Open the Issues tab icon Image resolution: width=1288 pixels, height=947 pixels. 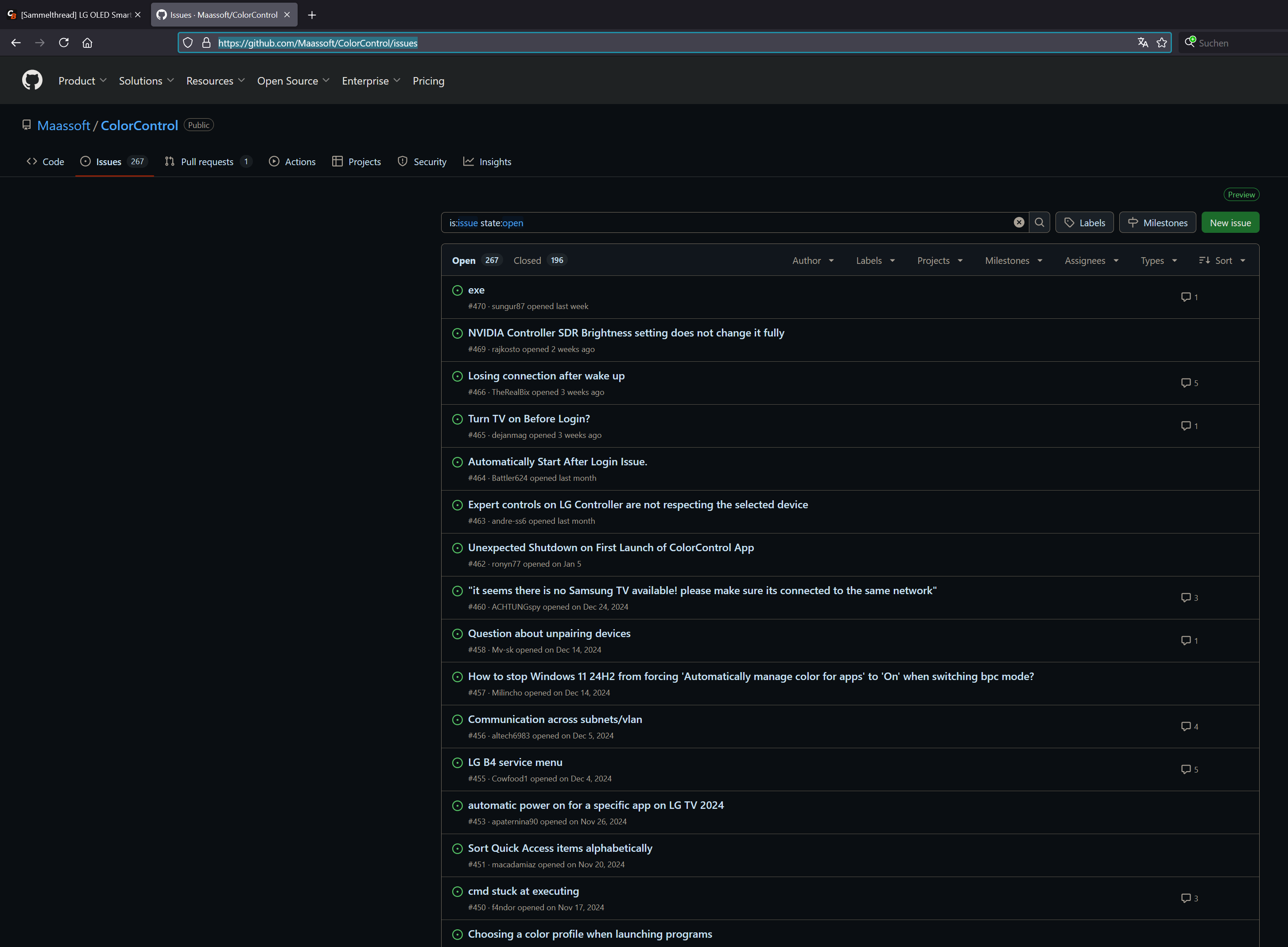85,162
